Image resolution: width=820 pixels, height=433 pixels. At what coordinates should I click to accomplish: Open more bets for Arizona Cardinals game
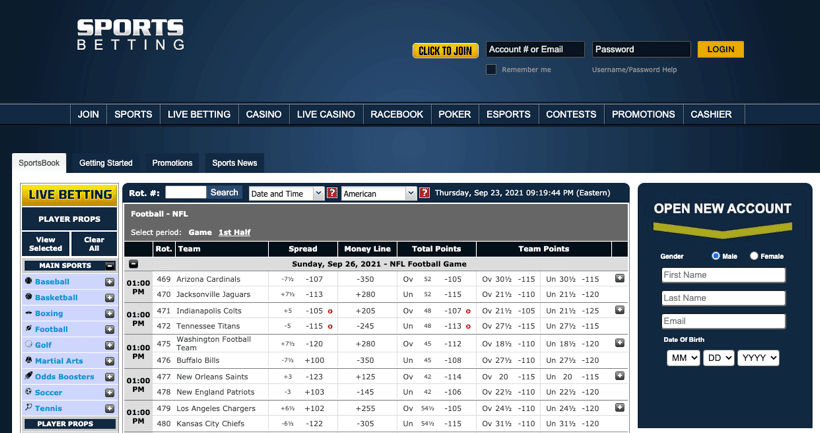(620, 278)
